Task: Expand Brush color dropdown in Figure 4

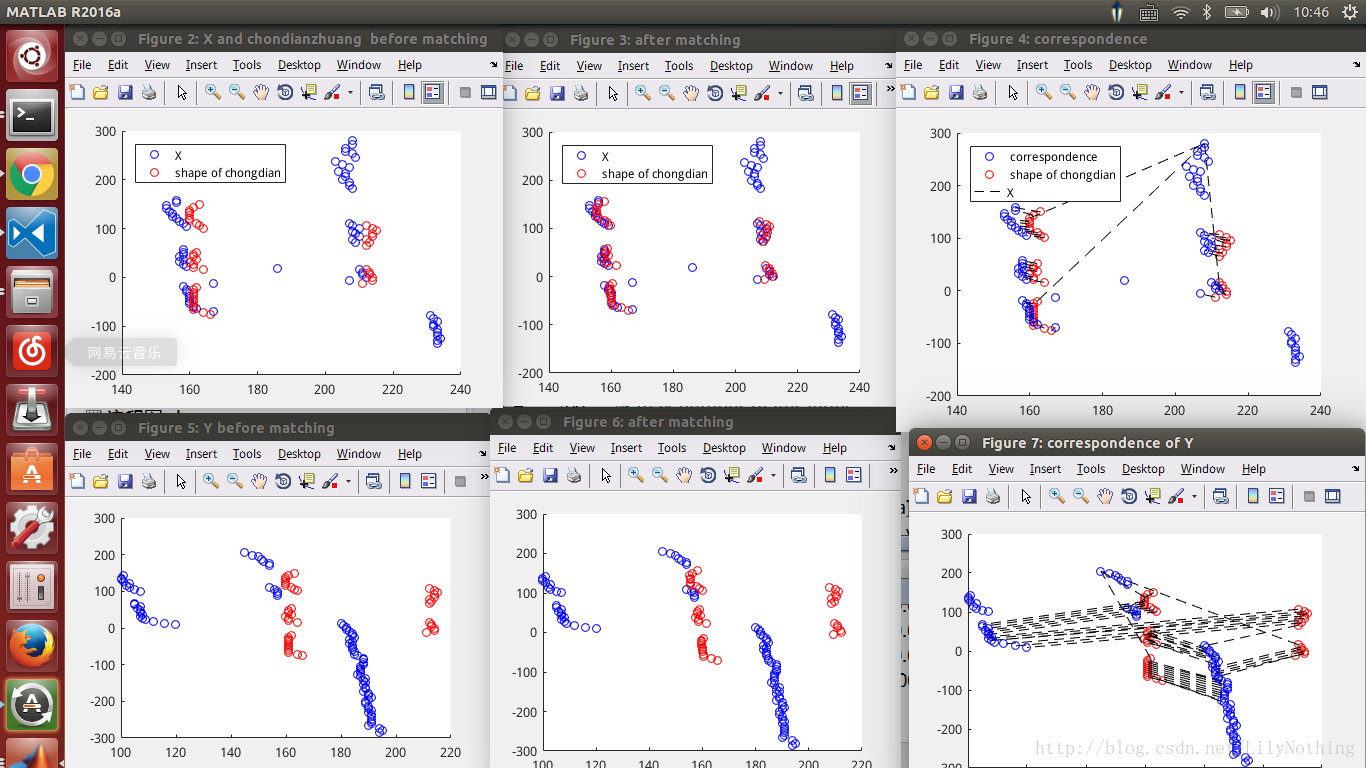Action: coord(1181,92)
